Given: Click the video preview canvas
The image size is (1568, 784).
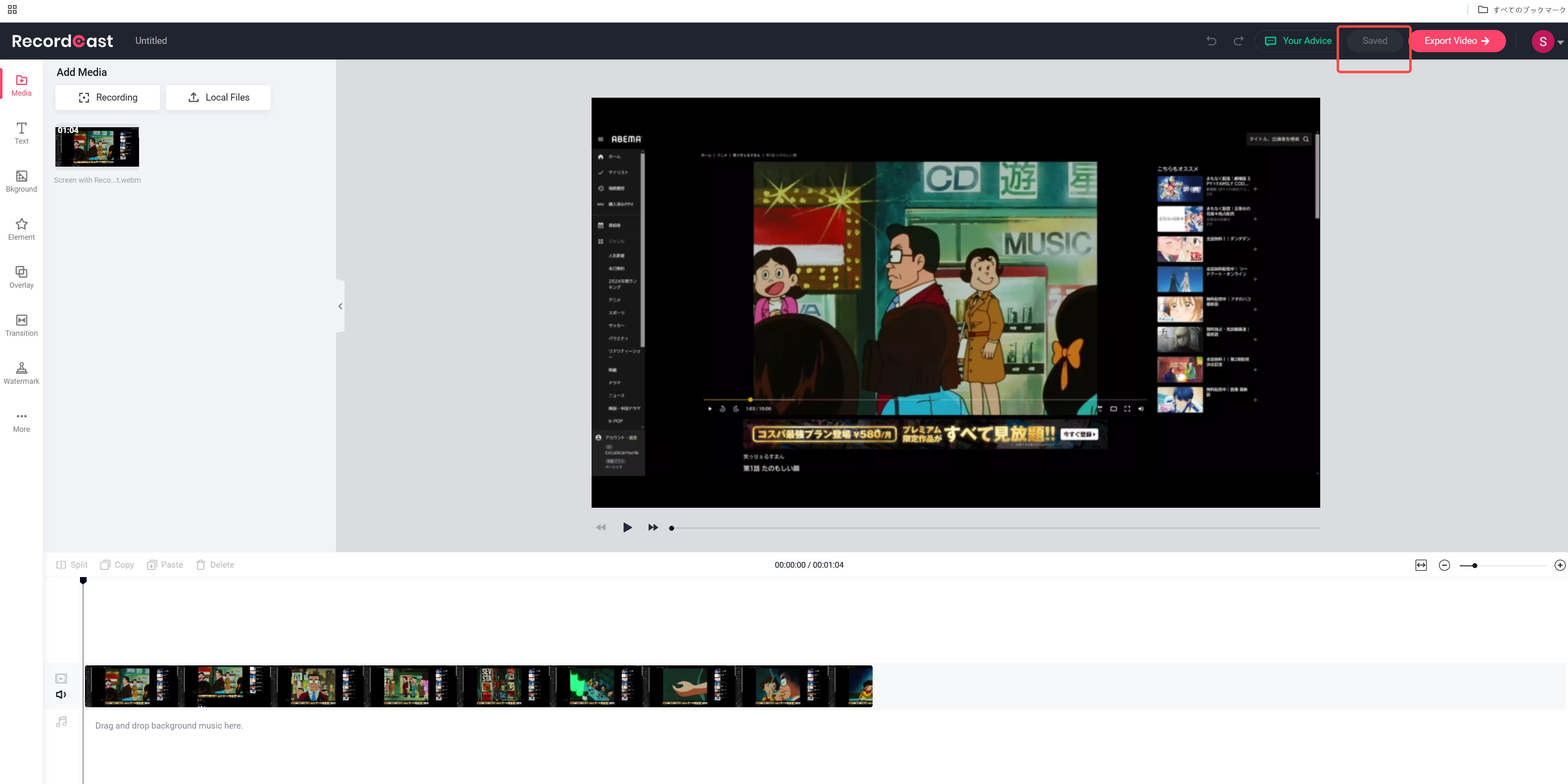Looking at the screenshot, I should click(x=955, y=303).
